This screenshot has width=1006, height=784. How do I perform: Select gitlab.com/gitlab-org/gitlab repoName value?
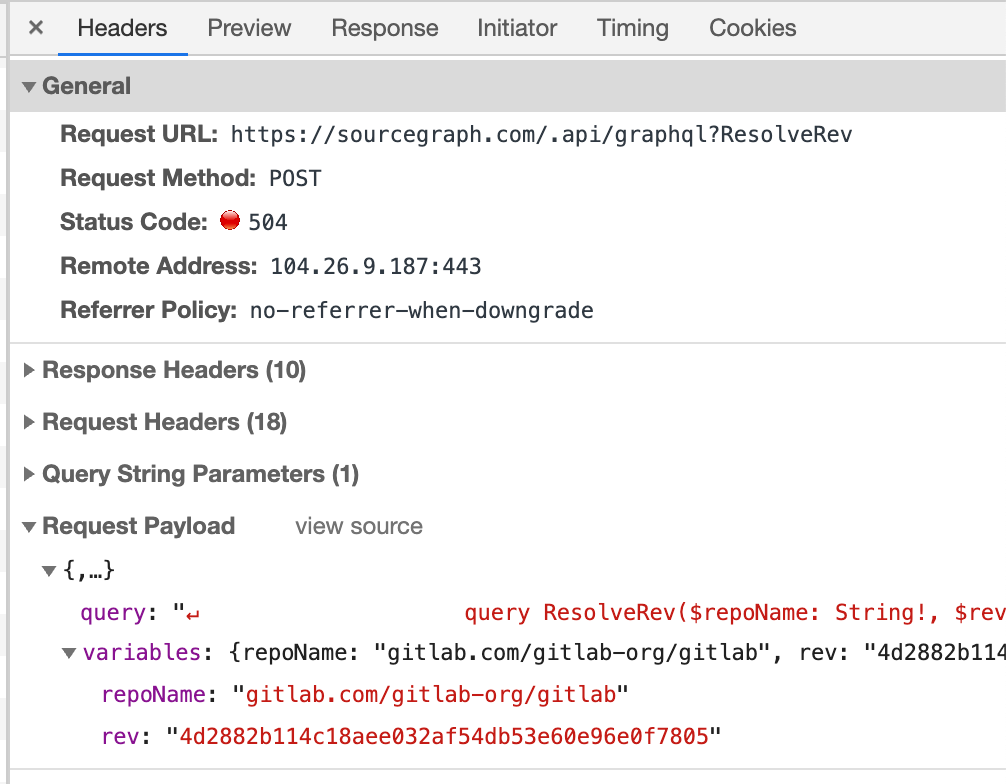click(x=431, y=694)
